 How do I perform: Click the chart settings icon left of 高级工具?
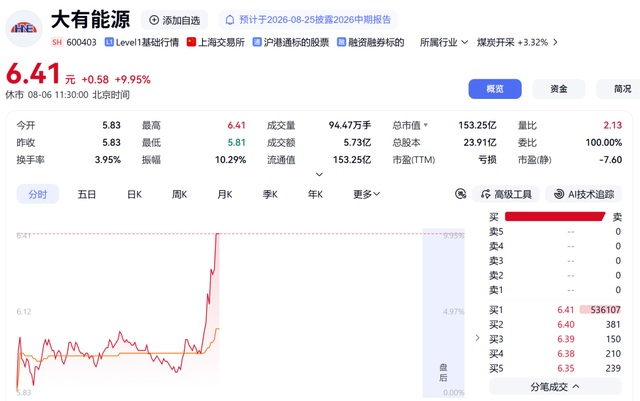pyautogui.click(x=460, y=194)
